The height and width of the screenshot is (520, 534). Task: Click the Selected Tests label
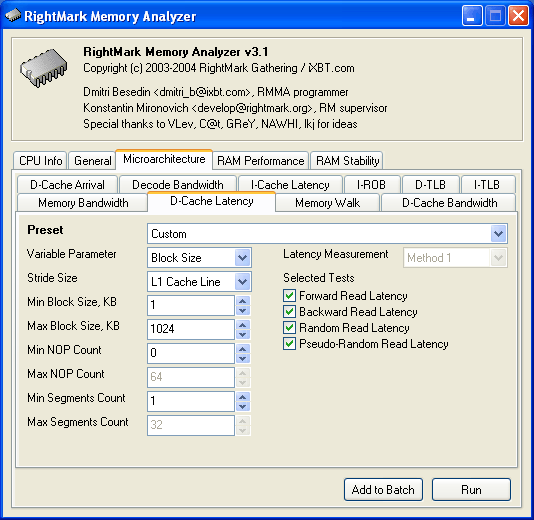[x=319, y=278]
